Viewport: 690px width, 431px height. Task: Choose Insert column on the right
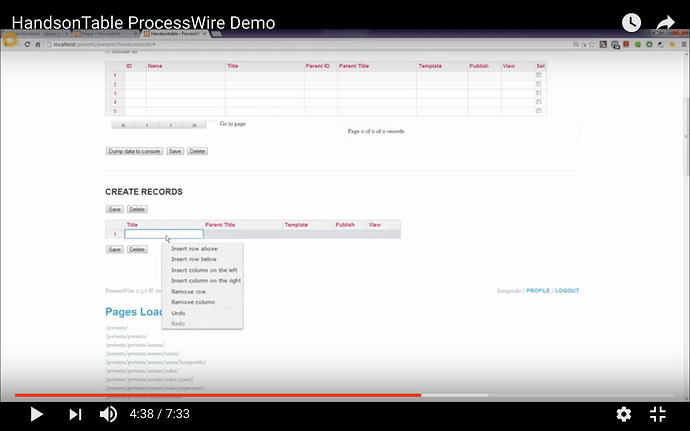[206, 281]
